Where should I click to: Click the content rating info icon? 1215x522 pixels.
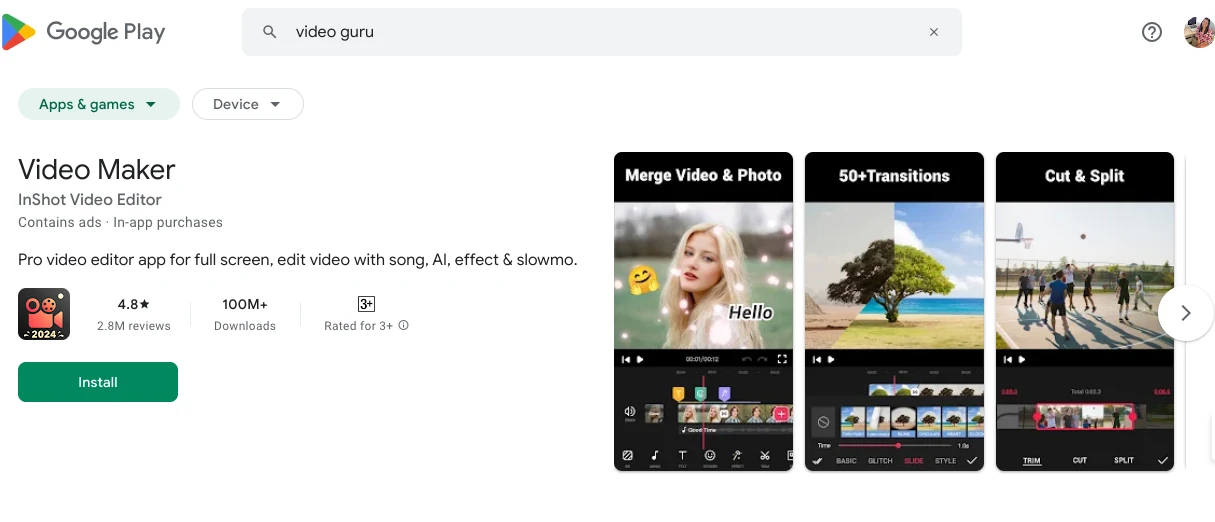pyautogui.click(x=404, y=326)
